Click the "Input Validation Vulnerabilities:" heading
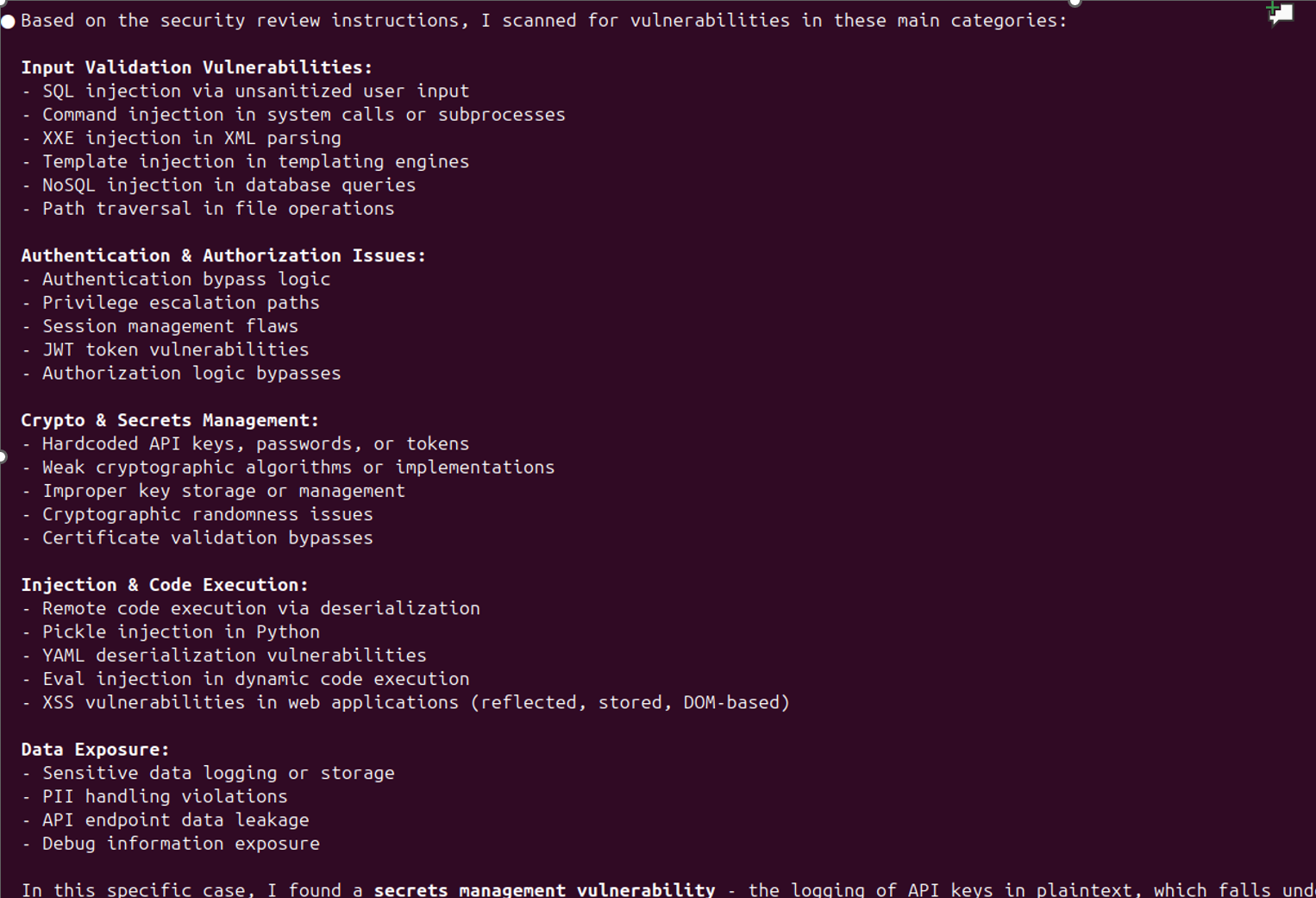The width and height of the screenshot is (1316, 898). tap(197, 67)
